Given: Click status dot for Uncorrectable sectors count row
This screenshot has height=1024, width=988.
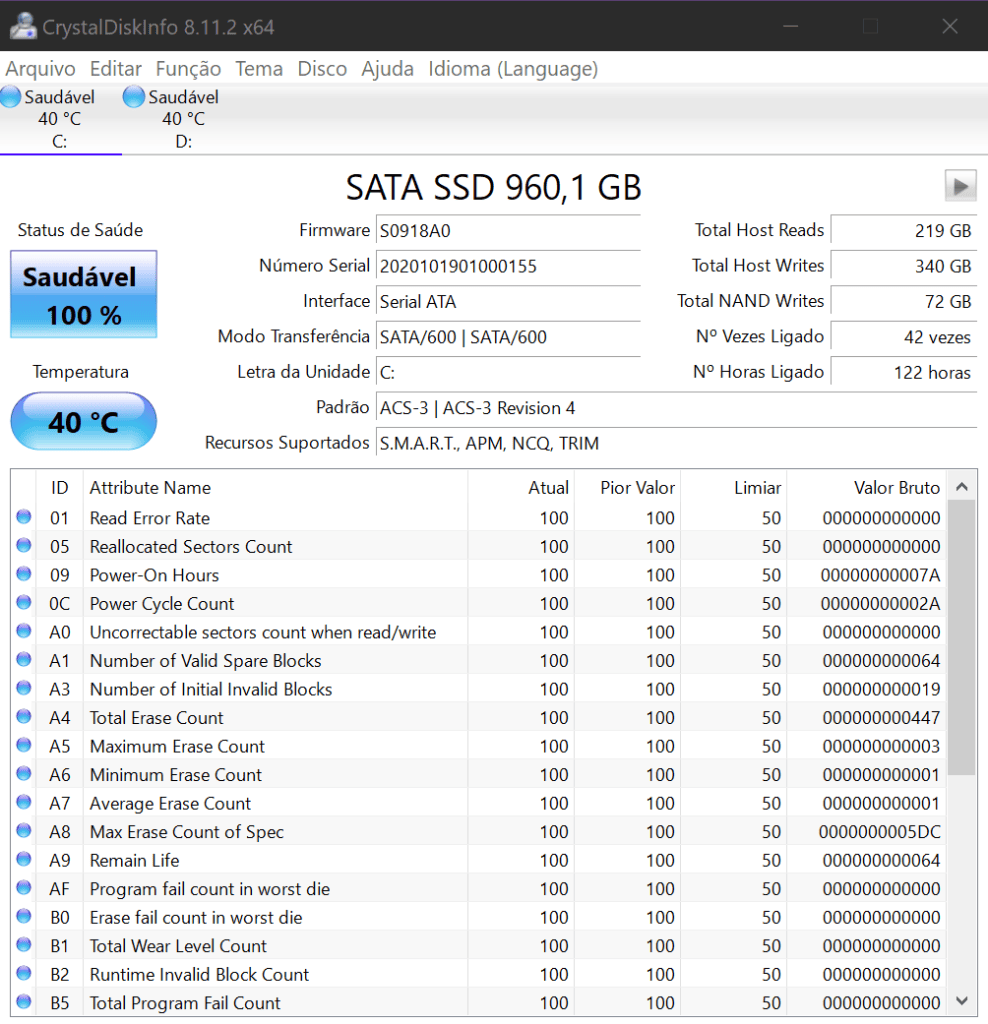Looking at the screenshot, I should click(x=24, y=631).
